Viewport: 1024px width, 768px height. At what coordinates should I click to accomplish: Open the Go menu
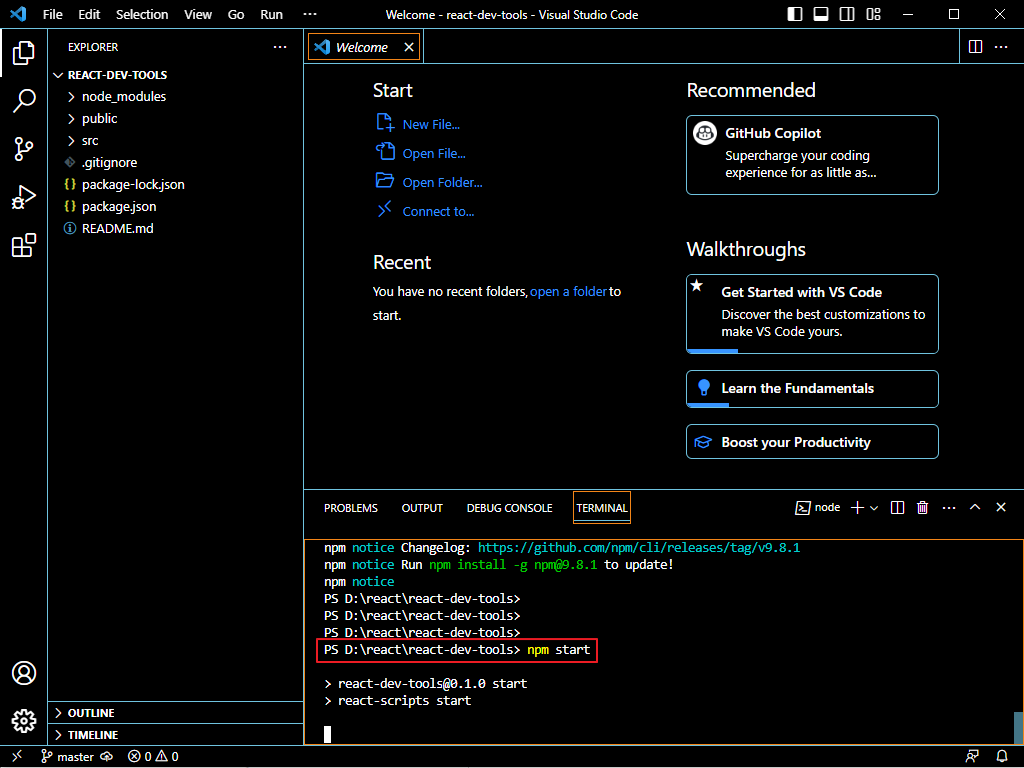(236, 14)
